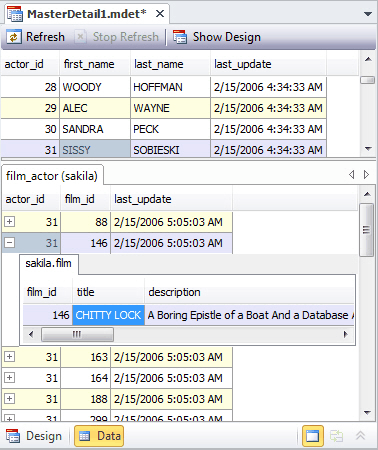Image resolution: width=378 pixels, height=450 pixels.
Task: Click the film_id column header in sakila.film
Action: (48, 292)
